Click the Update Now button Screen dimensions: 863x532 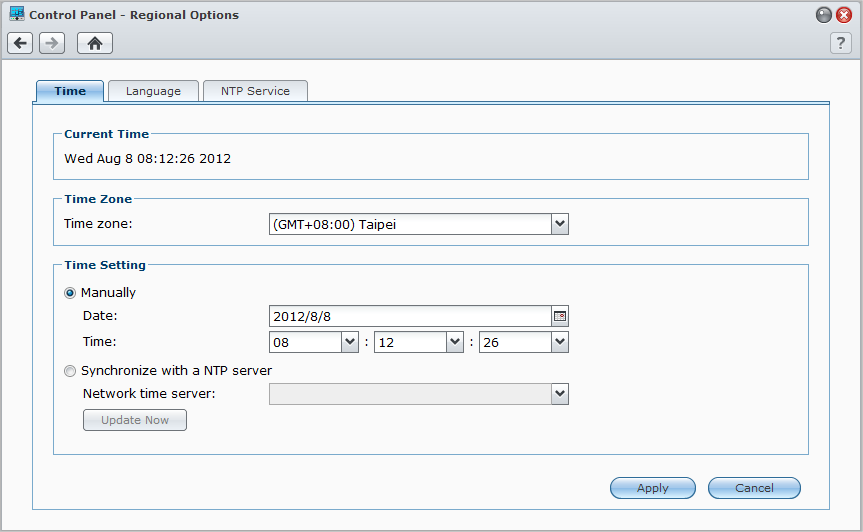tap(135, 420)
